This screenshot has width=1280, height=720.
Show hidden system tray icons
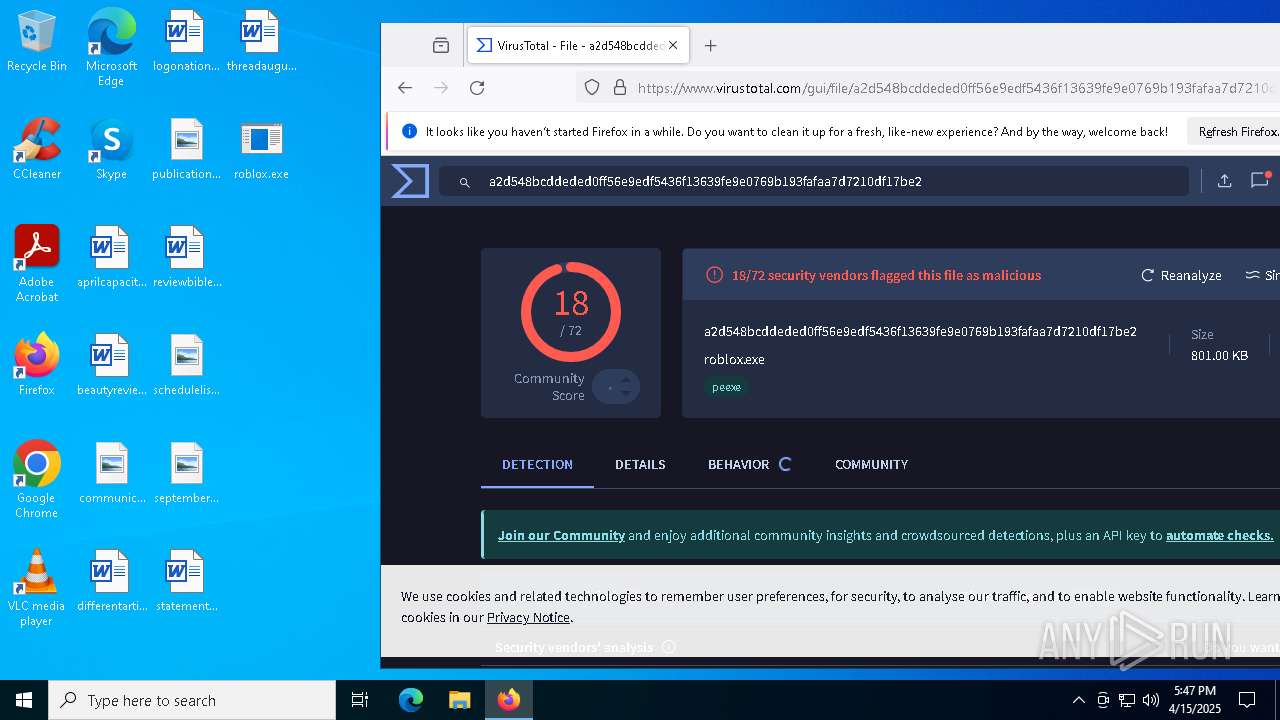pos(1078,700)
